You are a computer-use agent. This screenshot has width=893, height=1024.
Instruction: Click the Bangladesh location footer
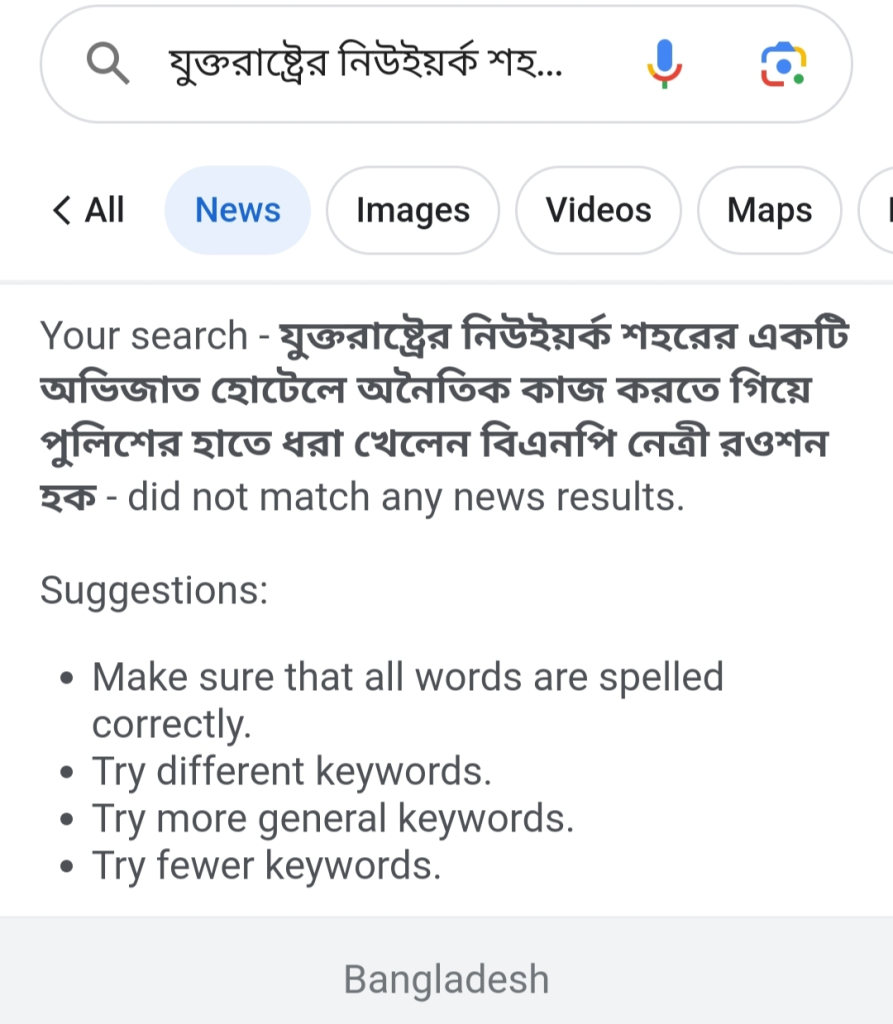pos(446,979)
